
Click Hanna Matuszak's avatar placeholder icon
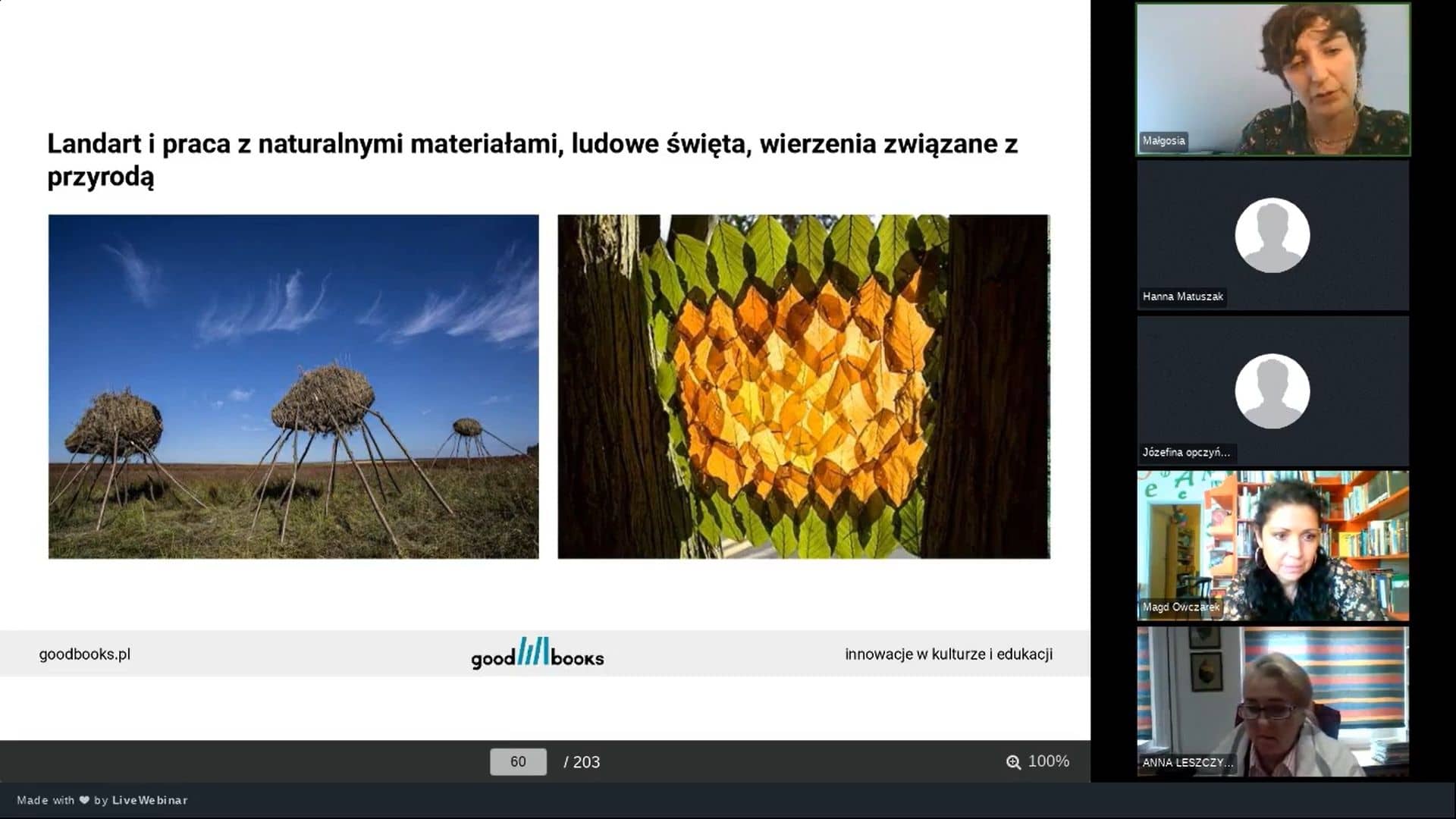(x=1272, y=235)
